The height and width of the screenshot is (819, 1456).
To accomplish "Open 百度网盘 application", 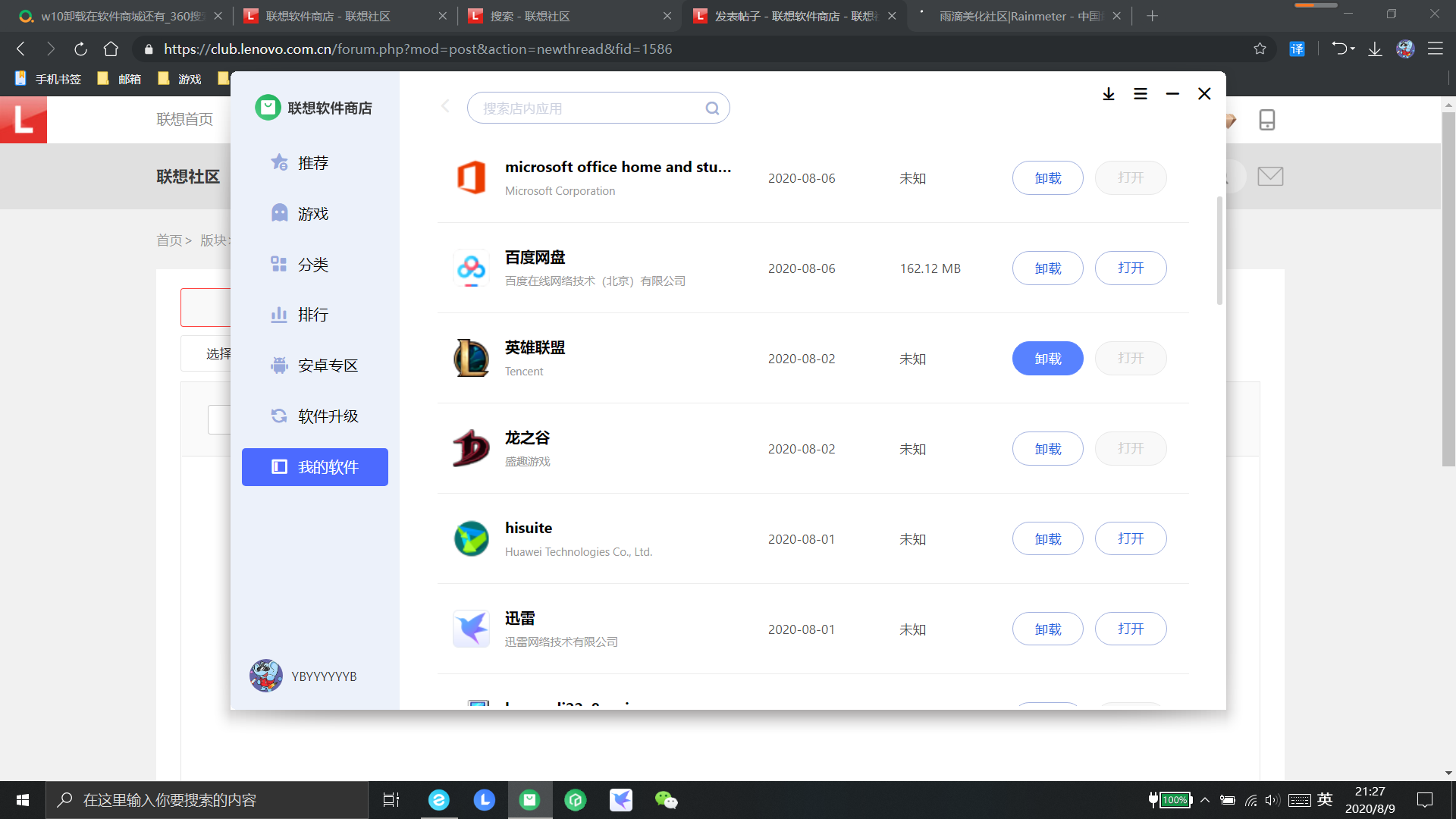I will 1131,268.
